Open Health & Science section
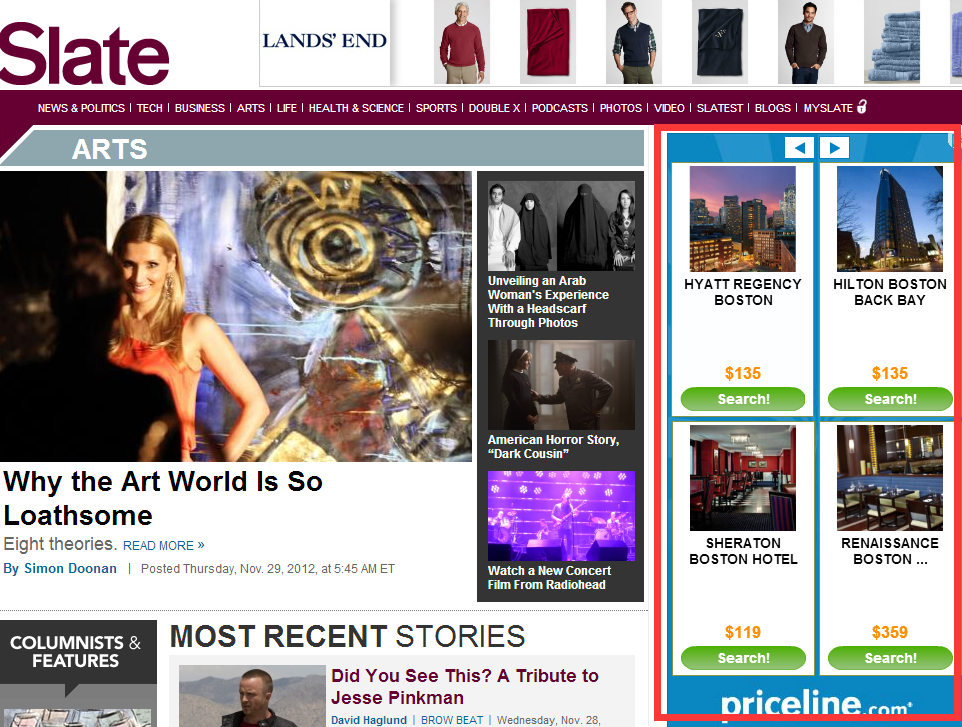Screen dimensions: 962x727 tap(356, 108)
